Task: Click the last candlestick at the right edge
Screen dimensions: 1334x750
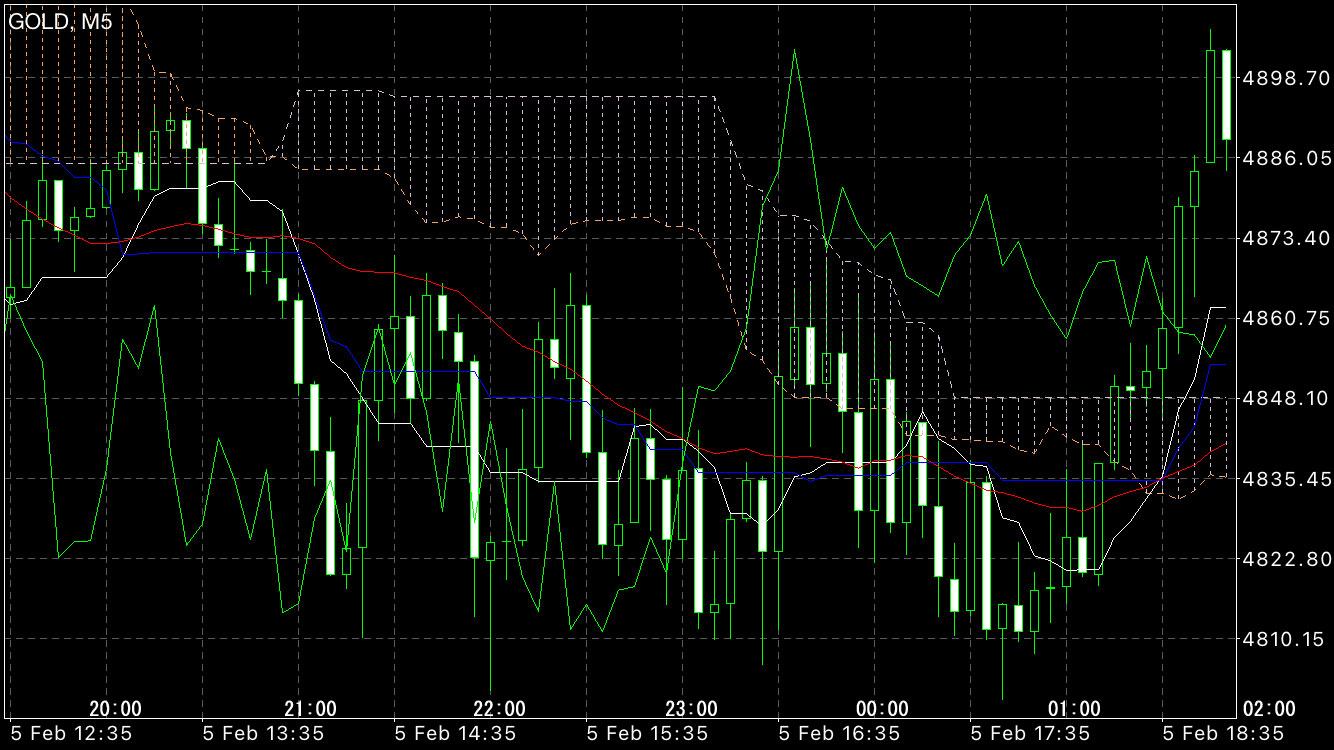Action: tap(1226, 95)
